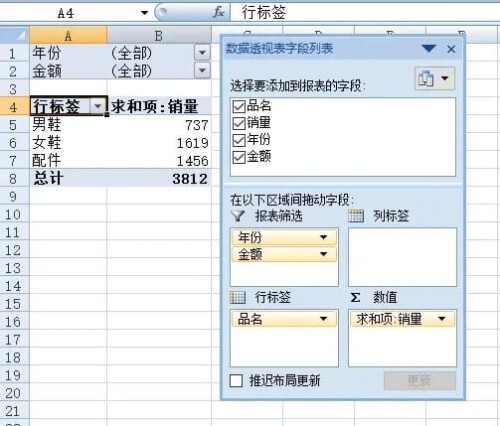
Task: Open the 年份 filter dropdown in cell B1
Action: pos(202,53)
